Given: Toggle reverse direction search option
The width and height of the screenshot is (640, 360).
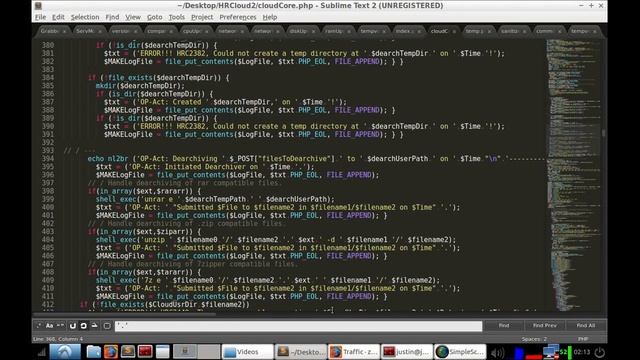Looking at the screenshot, I should tap(73, 326).
